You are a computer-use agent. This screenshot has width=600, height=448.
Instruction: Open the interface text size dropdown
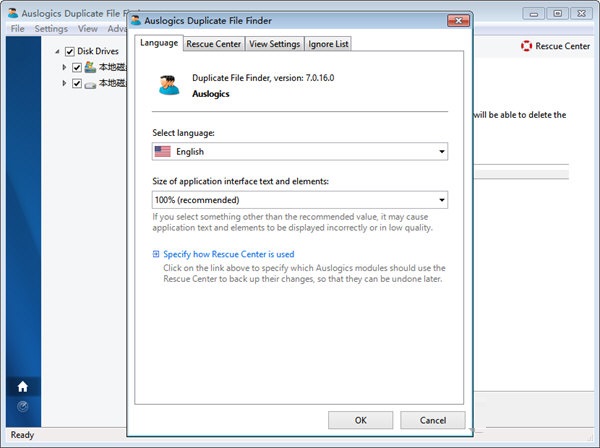(300, 200)
